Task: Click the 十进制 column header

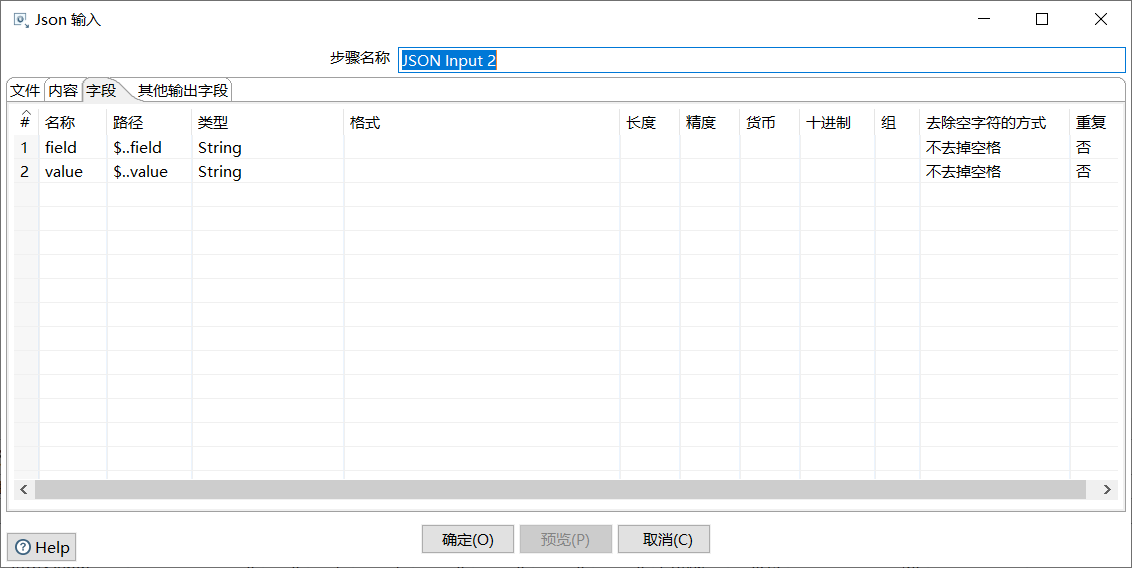Action: [837, 123]
